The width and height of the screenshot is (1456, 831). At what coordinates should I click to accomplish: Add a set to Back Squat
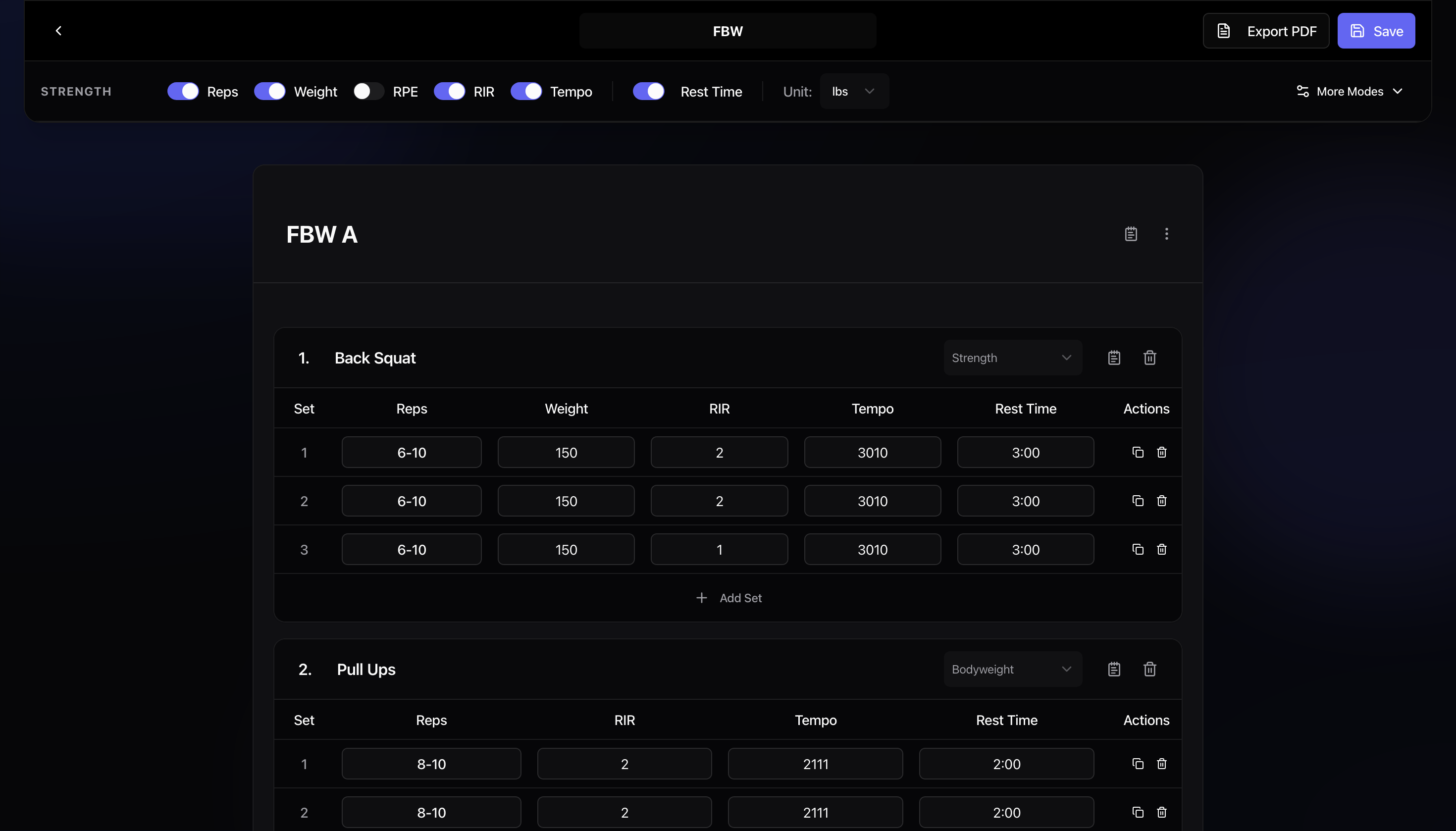click(728, 598)
